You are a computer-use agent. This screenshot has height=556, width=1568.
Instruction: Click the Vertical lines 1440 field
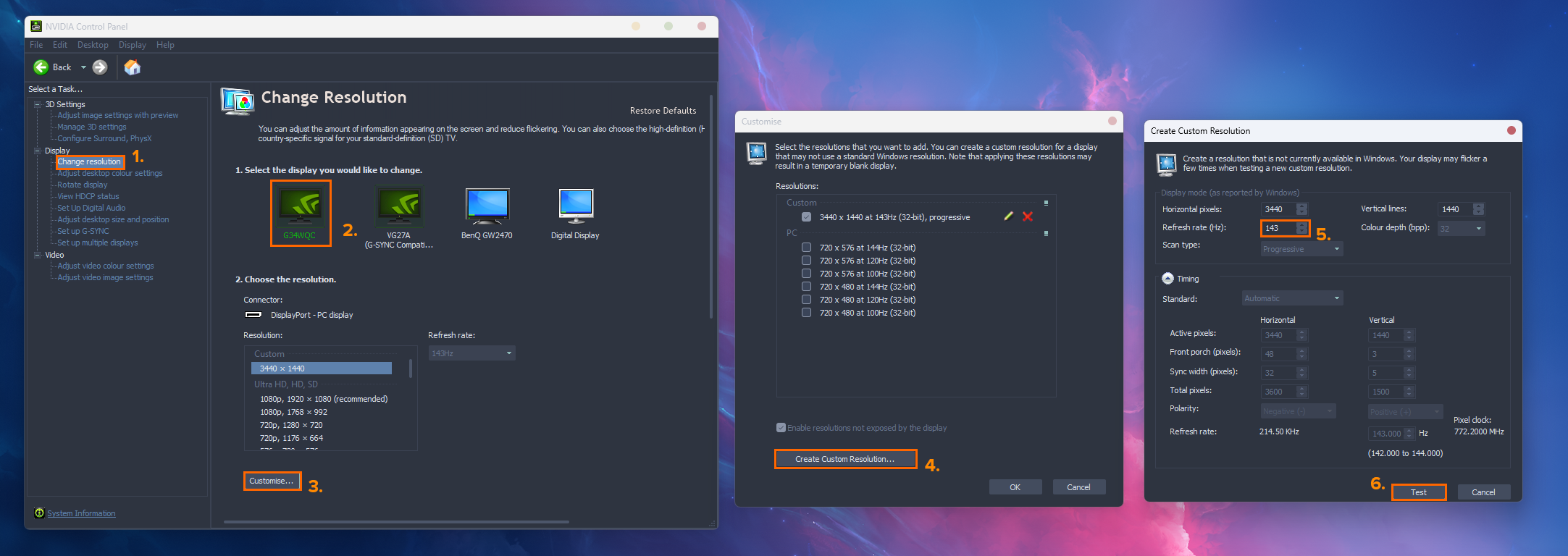point(1456,209)
